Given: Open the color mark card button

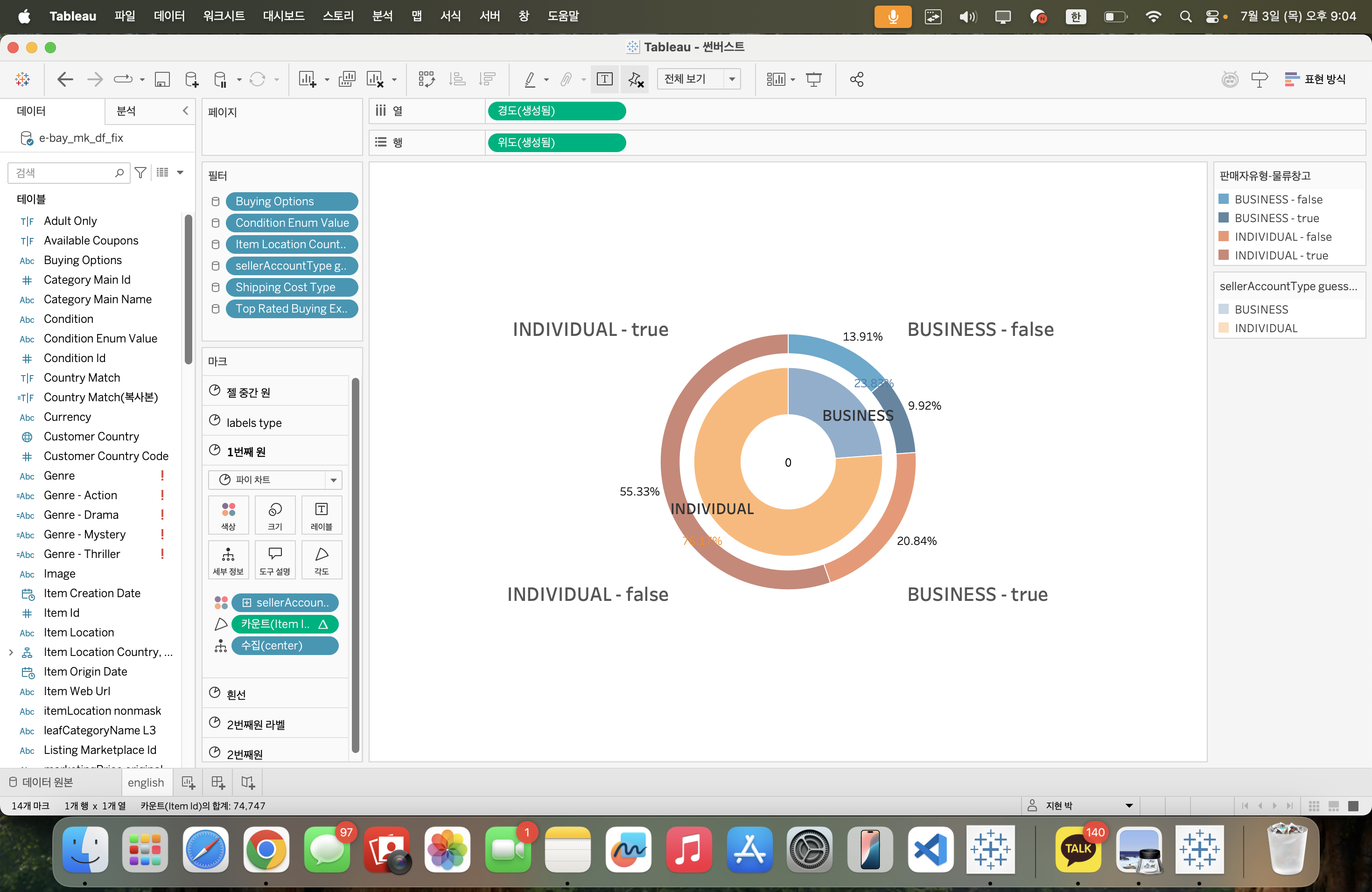Looking at the screenshot, I should click(228, 515).
